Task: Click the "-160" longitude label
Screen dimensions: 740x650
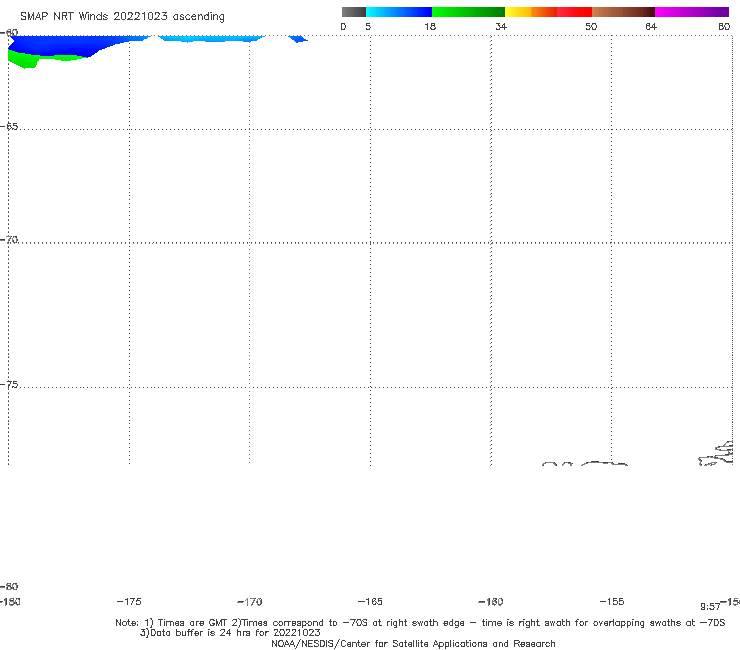Action: pos(491,601)
